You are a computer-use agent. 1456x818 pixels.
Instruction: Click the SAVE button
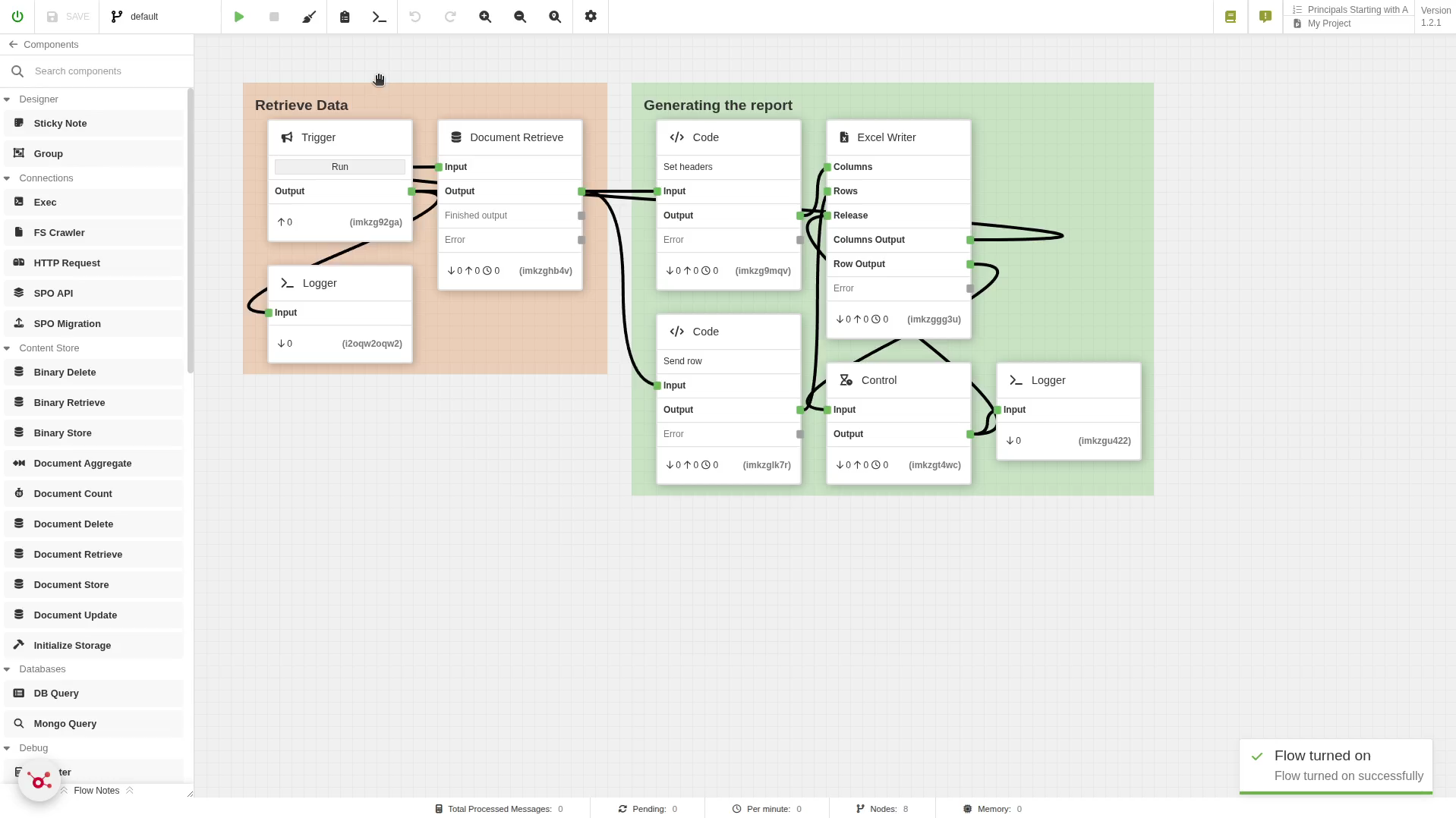(68, 17)
